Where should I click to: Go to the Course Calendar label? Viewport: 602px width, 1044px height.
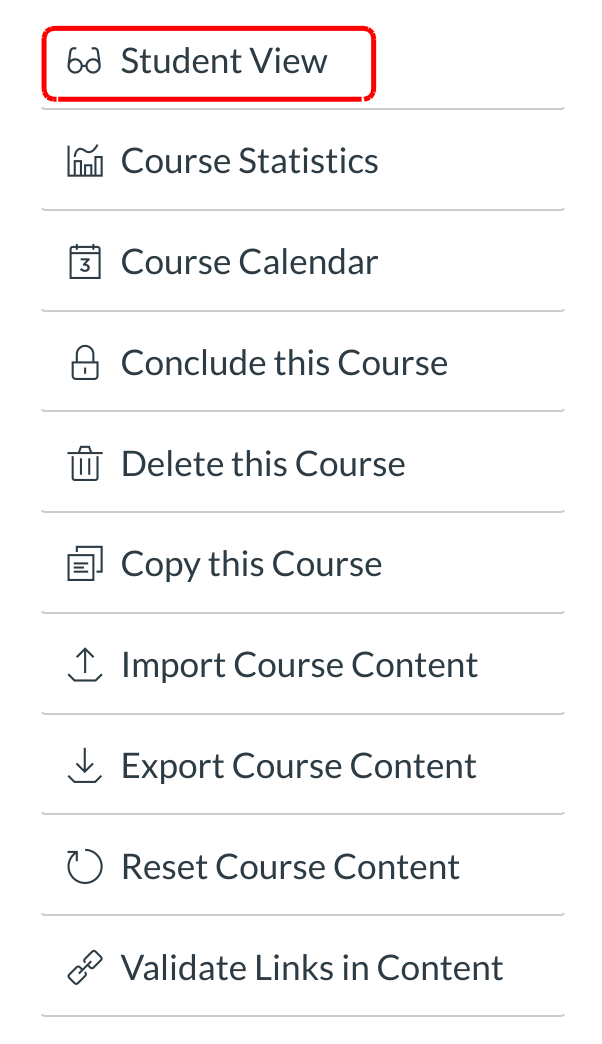click(x=249, y=263)
